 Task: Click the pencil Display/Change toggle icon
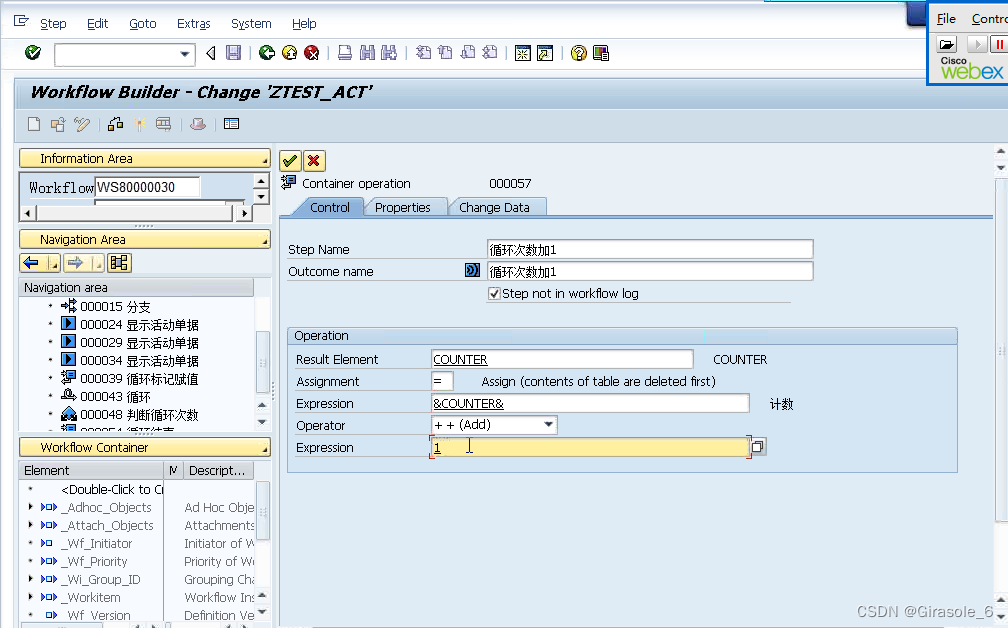(82, 124)
